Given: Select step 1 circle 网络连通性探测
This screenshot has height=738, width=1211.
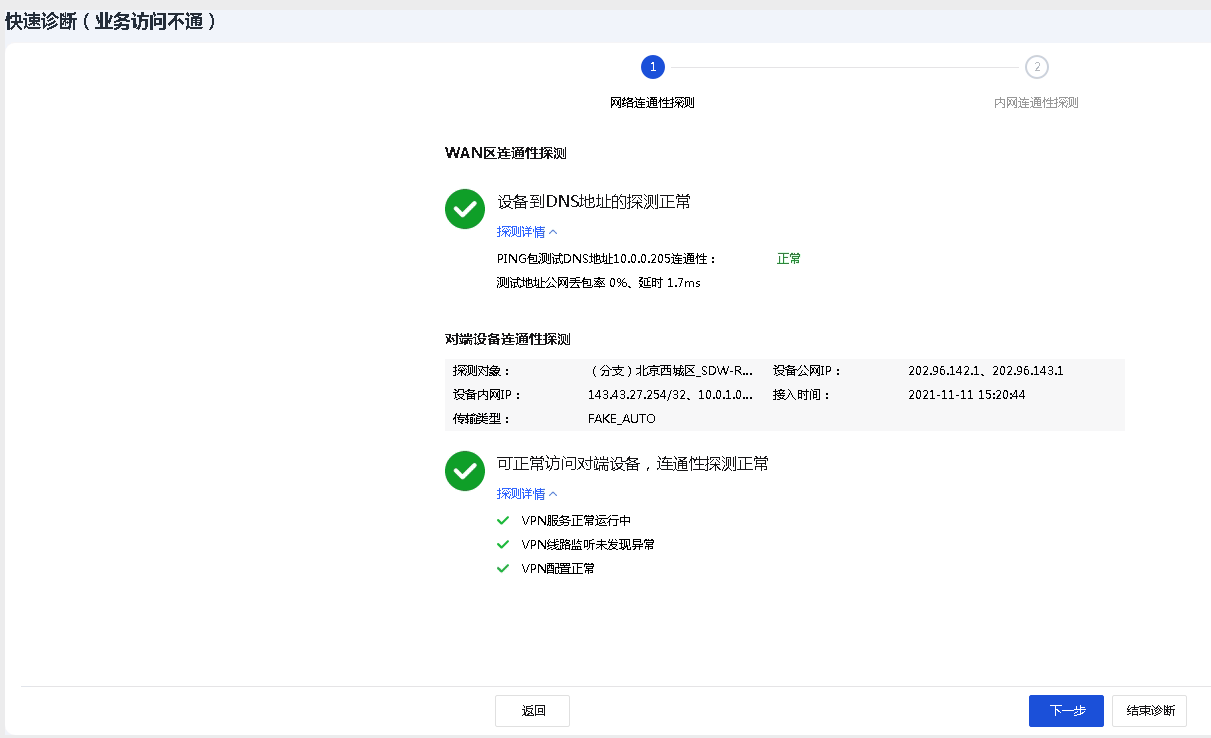Looking at the screenshot, I should pyautogui.click(x=652, y=67).
